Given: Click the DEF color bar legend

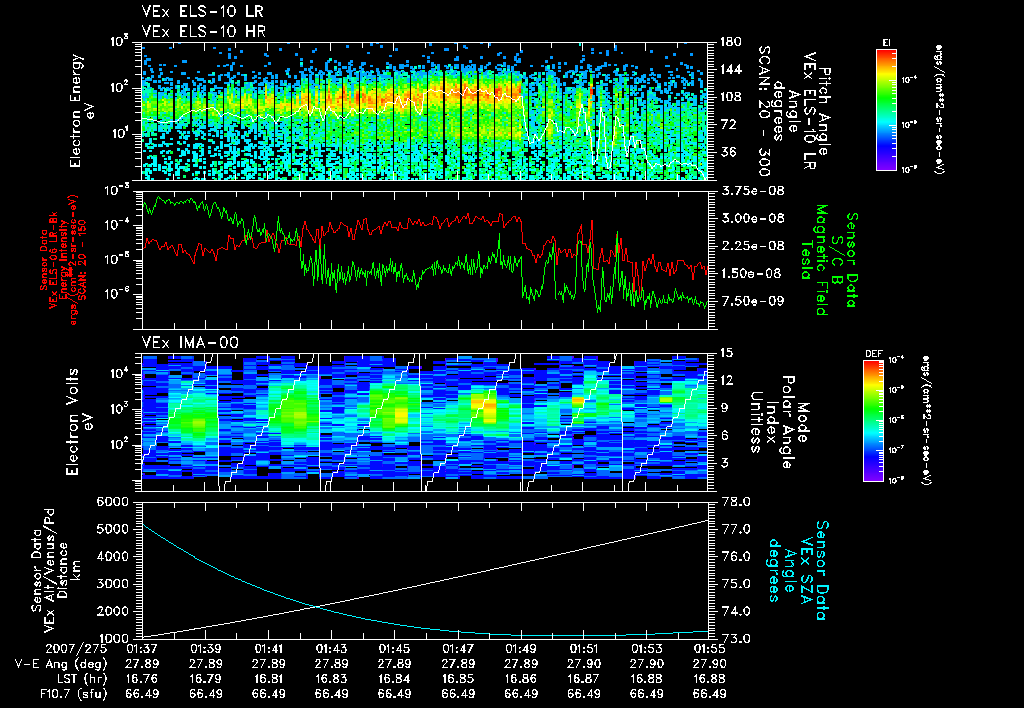Looking at the screenshot, I should (874, 421).
